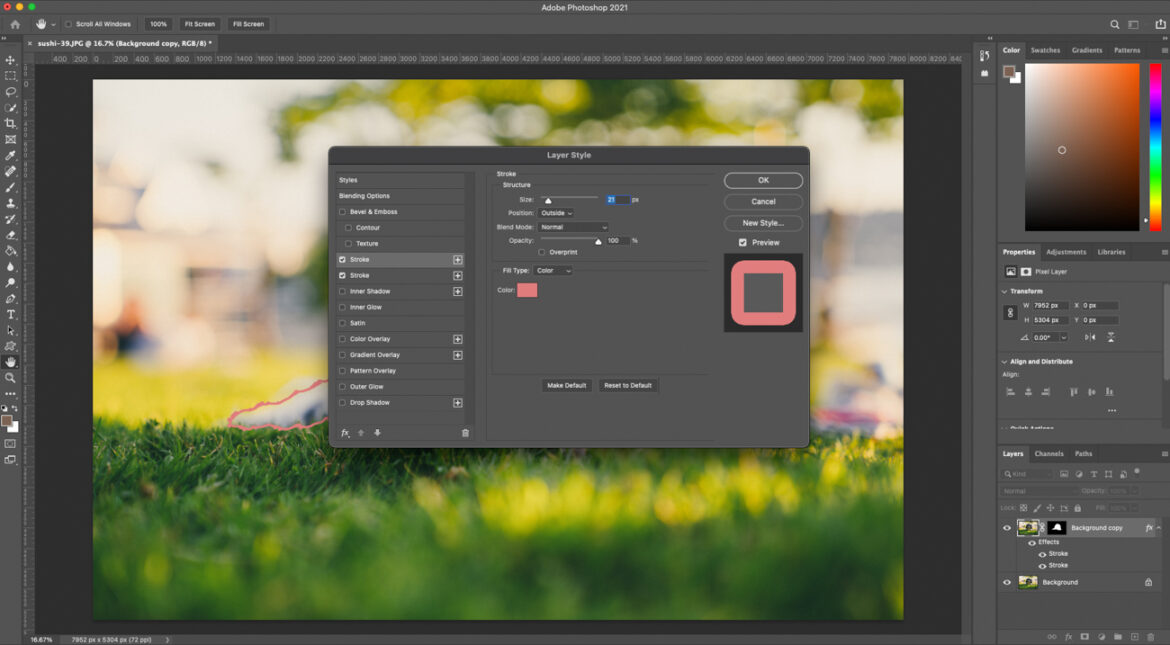Screen dimensions: 1170x645
Task: Select the Lasso tool
Action: pyautogui.click(x=11, y=91)
